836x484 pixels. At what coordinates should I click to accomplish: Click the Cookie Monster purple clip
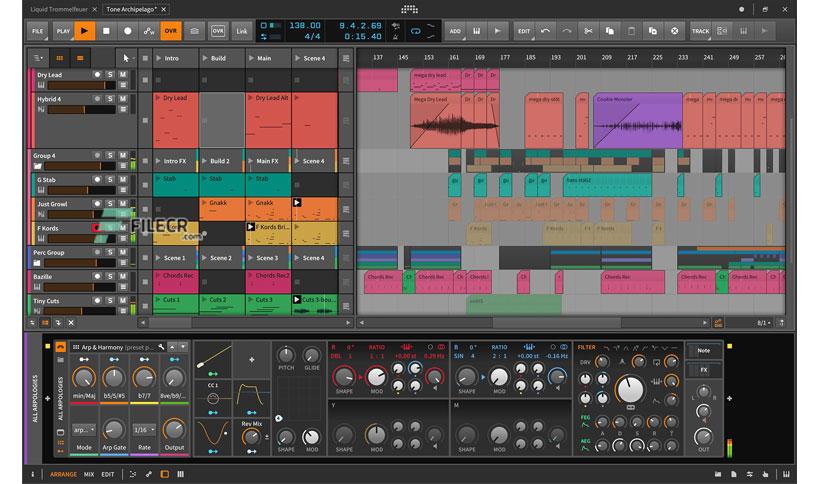[638, 120]
